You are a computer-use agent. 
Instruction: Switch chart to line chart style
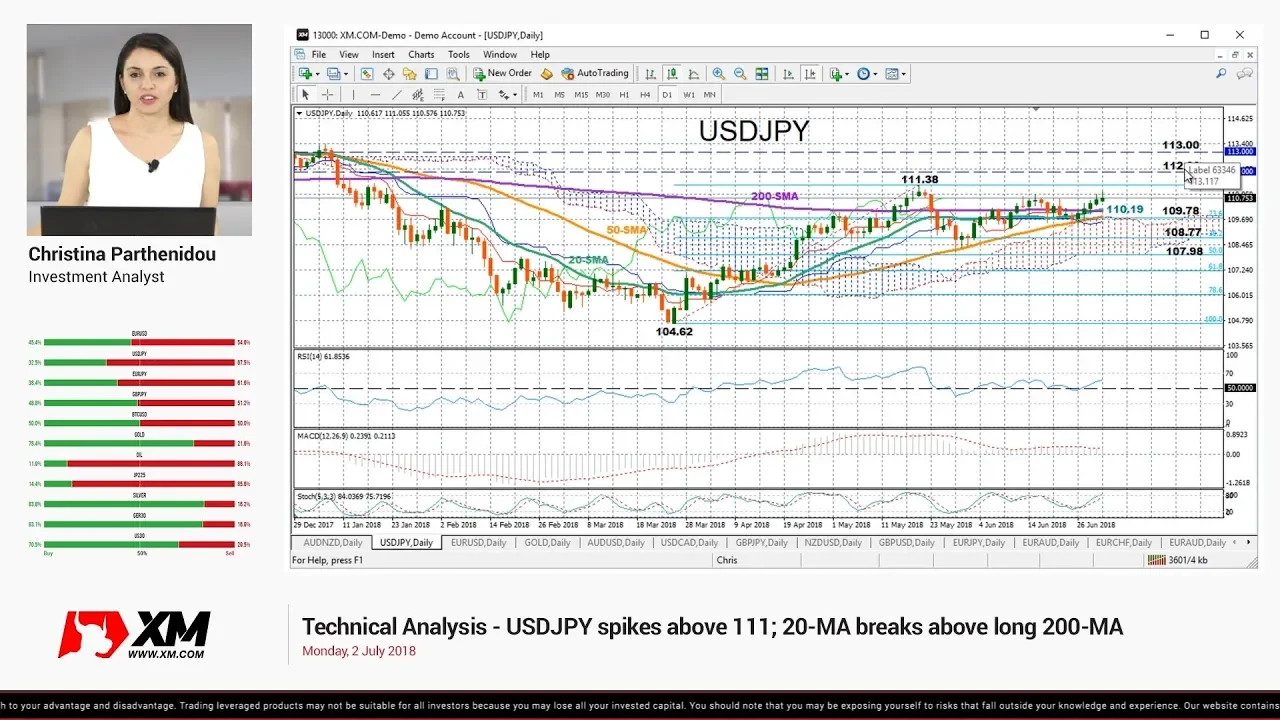693,73
